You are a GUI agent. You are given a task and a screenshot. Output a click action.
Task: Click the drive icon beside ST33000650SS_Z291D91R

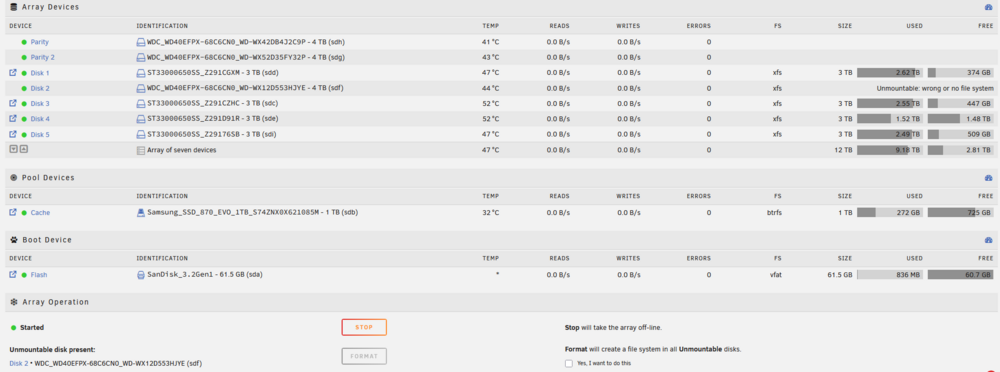pos(142,119)
